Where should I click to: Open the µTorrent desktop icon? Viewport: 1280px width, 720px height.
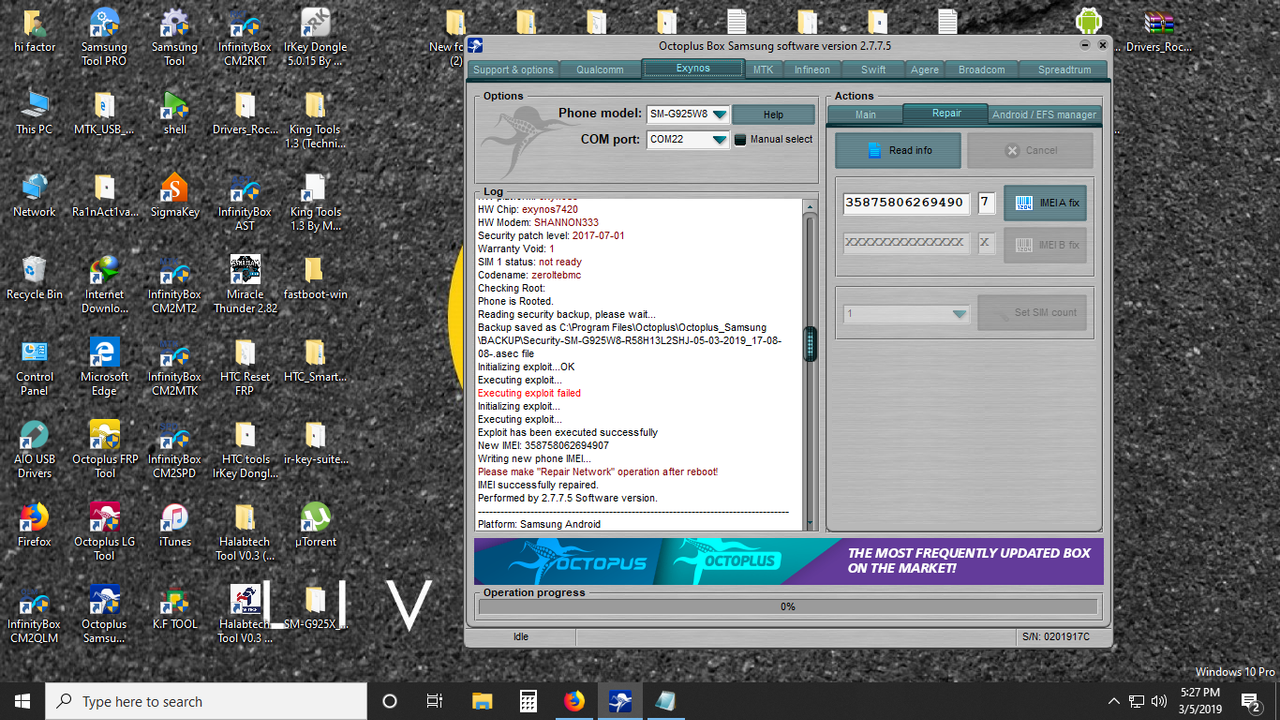coord(315,525)
